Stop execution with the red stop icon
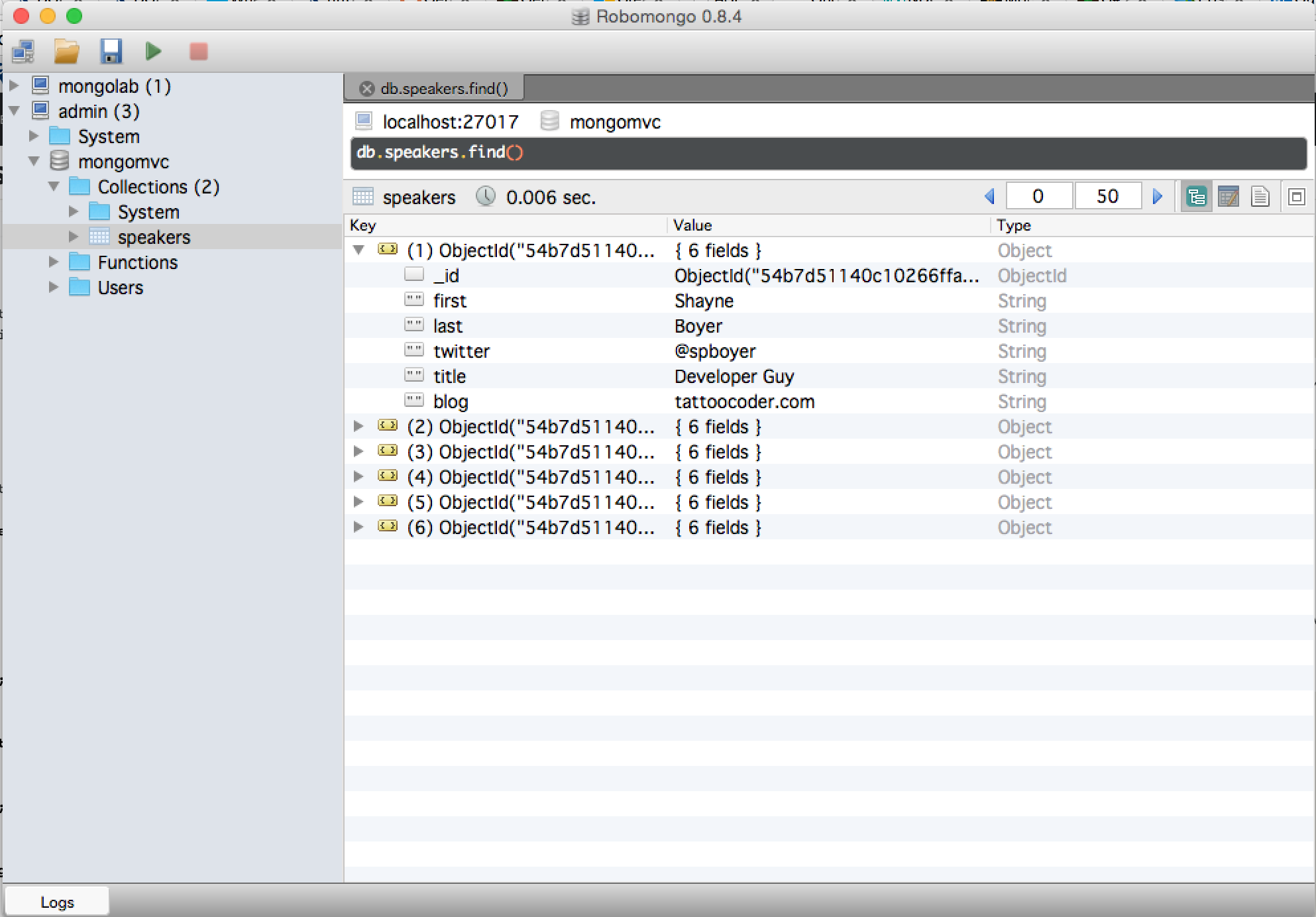The height and width of the screenshot is (917, 1316). point(198,52)
